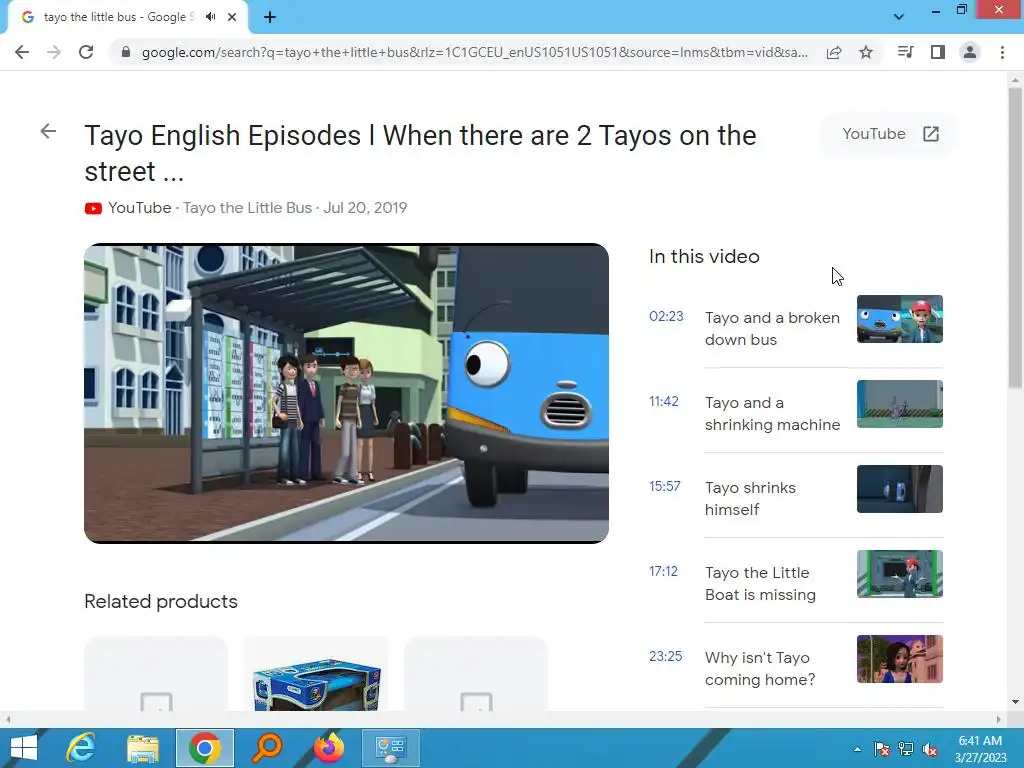Click the vertical scrollbar thumb
The width and height of the screenshot is (1024, 768).
tap(1015, 238)
